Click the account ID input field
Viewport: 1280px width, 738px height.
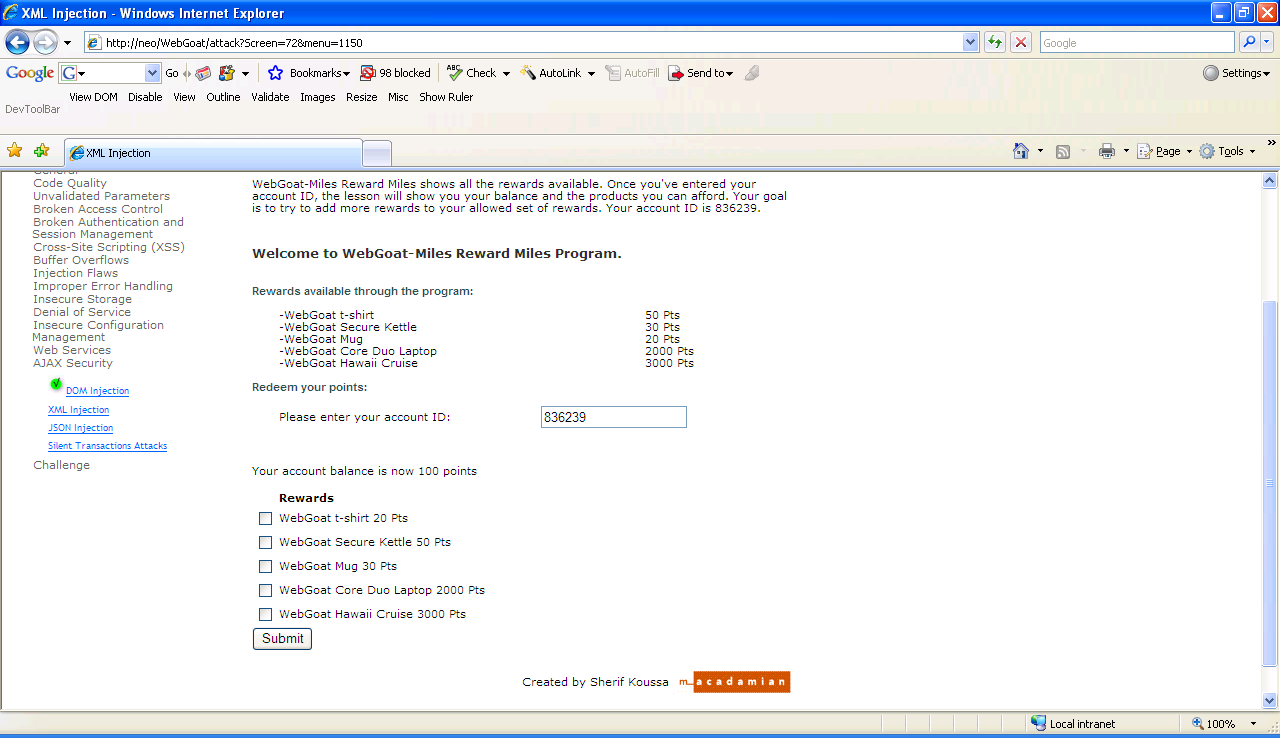613,417
